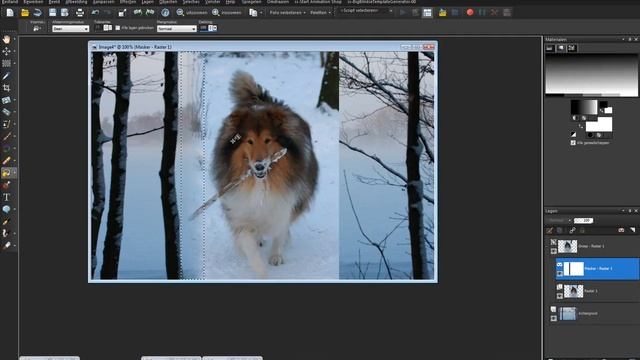This screenshot has height=360, width=640.
Task: Toggle visibility of Masker - Raster 1 layer
Action: [560, 273]
